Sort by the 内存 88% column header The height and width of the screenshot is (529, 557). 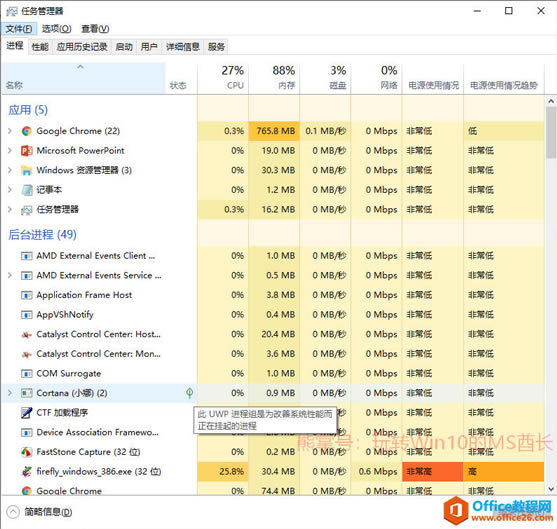(274, 79)
